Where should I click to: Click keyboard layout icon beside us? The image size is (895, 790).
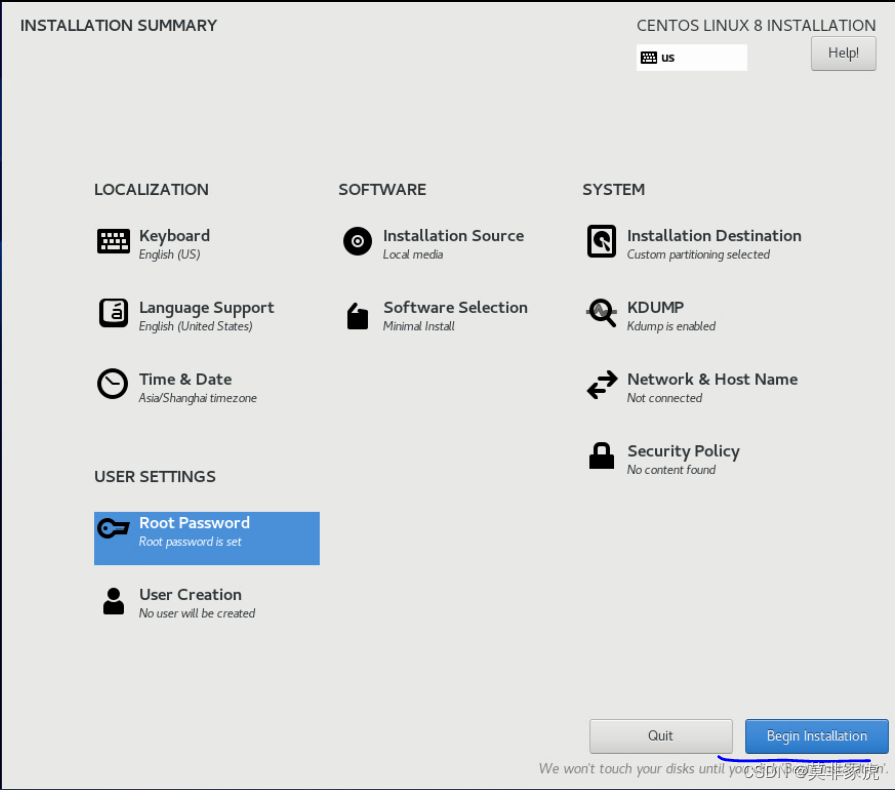point(648,58)
